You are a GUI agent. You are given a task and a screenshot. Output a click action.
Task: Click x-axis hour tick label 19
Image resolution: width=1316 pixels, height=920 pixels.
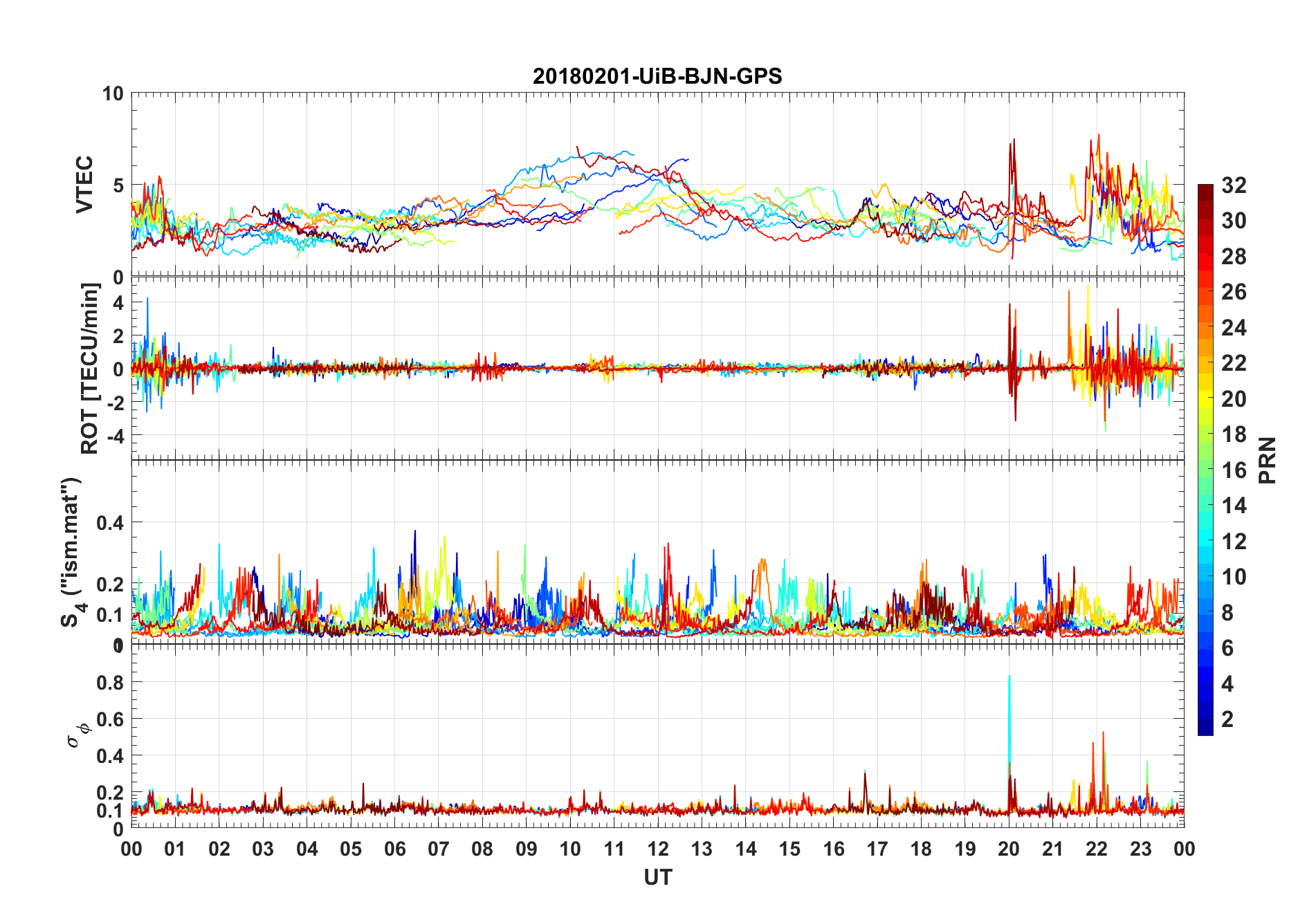click(965, 849)
